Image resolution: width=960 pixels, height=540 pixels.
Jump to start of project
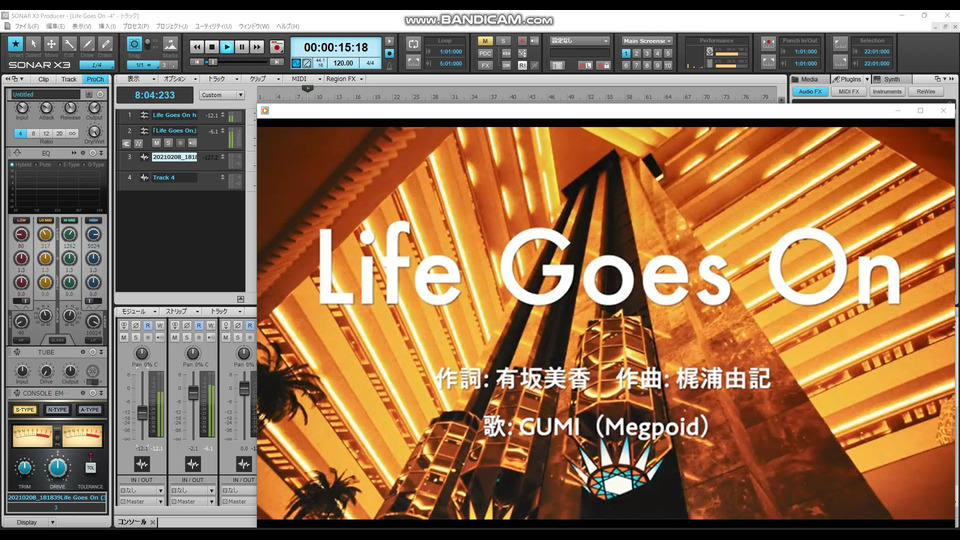tap(196, 62)
